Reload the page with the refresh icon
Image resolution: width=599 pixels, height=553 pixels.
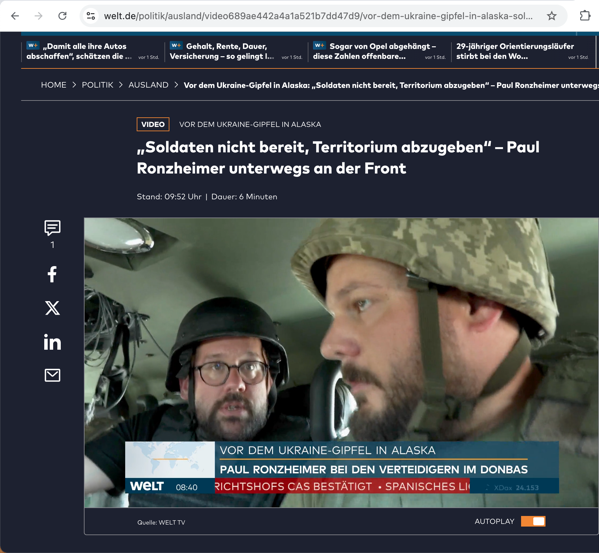(62, 16)
